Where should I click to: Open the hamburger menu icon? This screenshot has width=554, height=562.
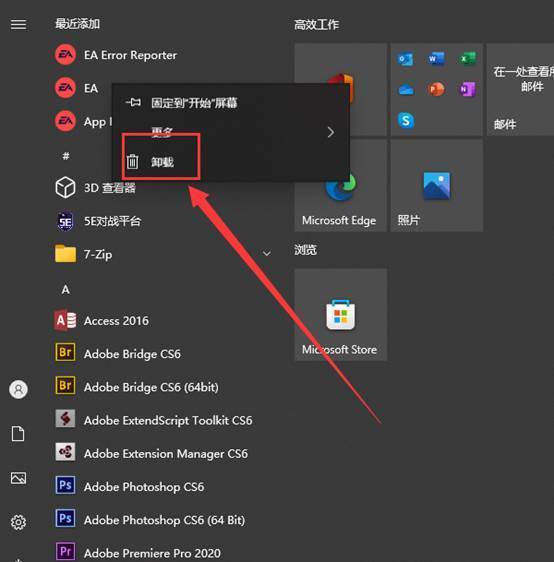[18, 25]
